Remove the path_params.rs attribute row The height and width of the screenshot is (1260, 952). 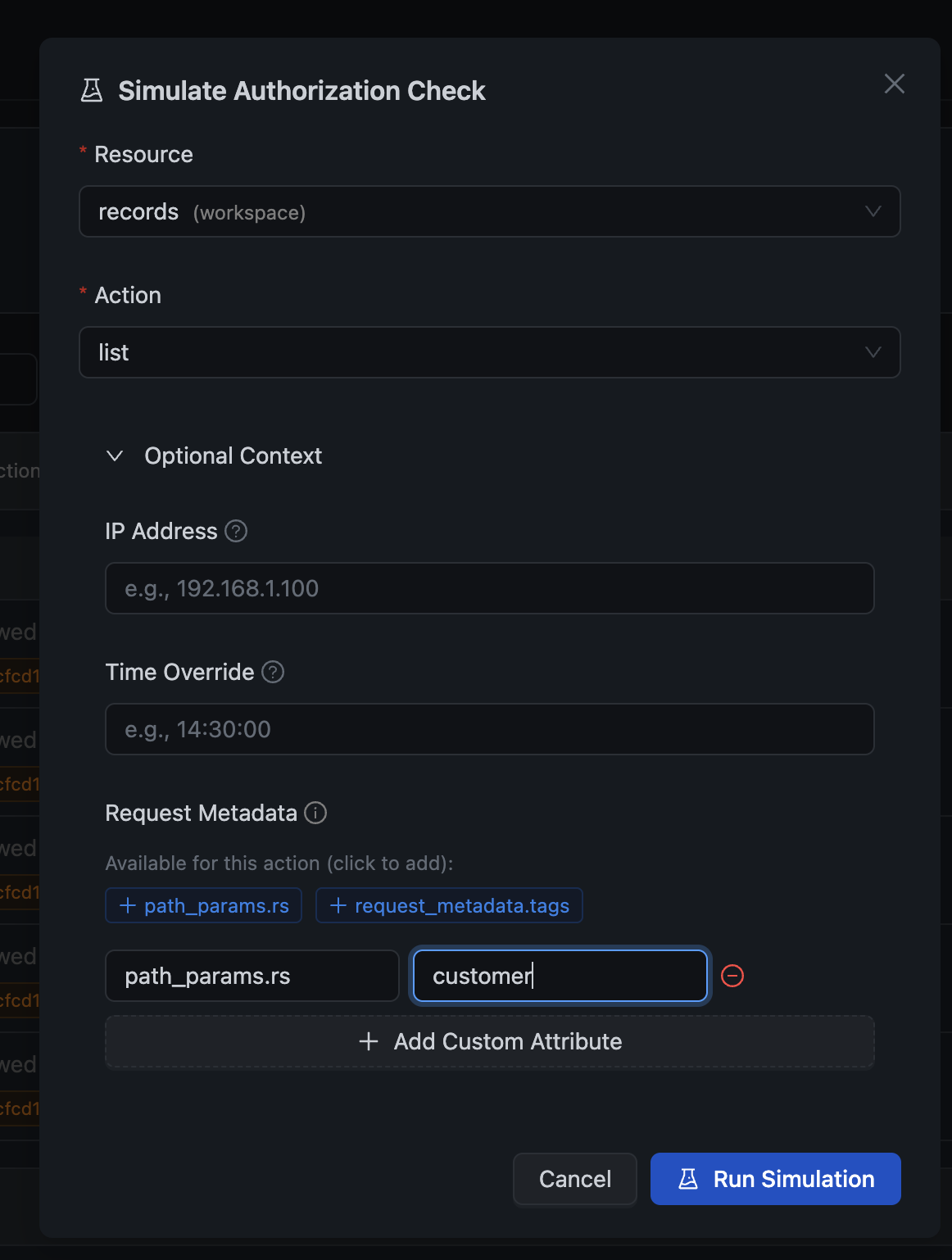click(732, 976)
